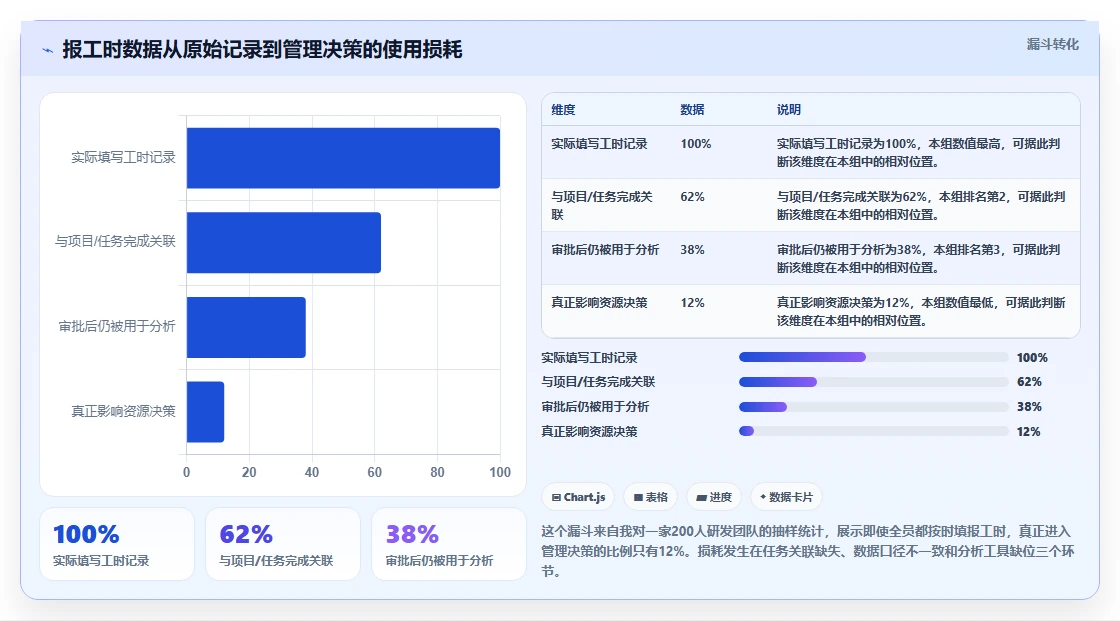Click description mentioning 本组排名第3

919,258
